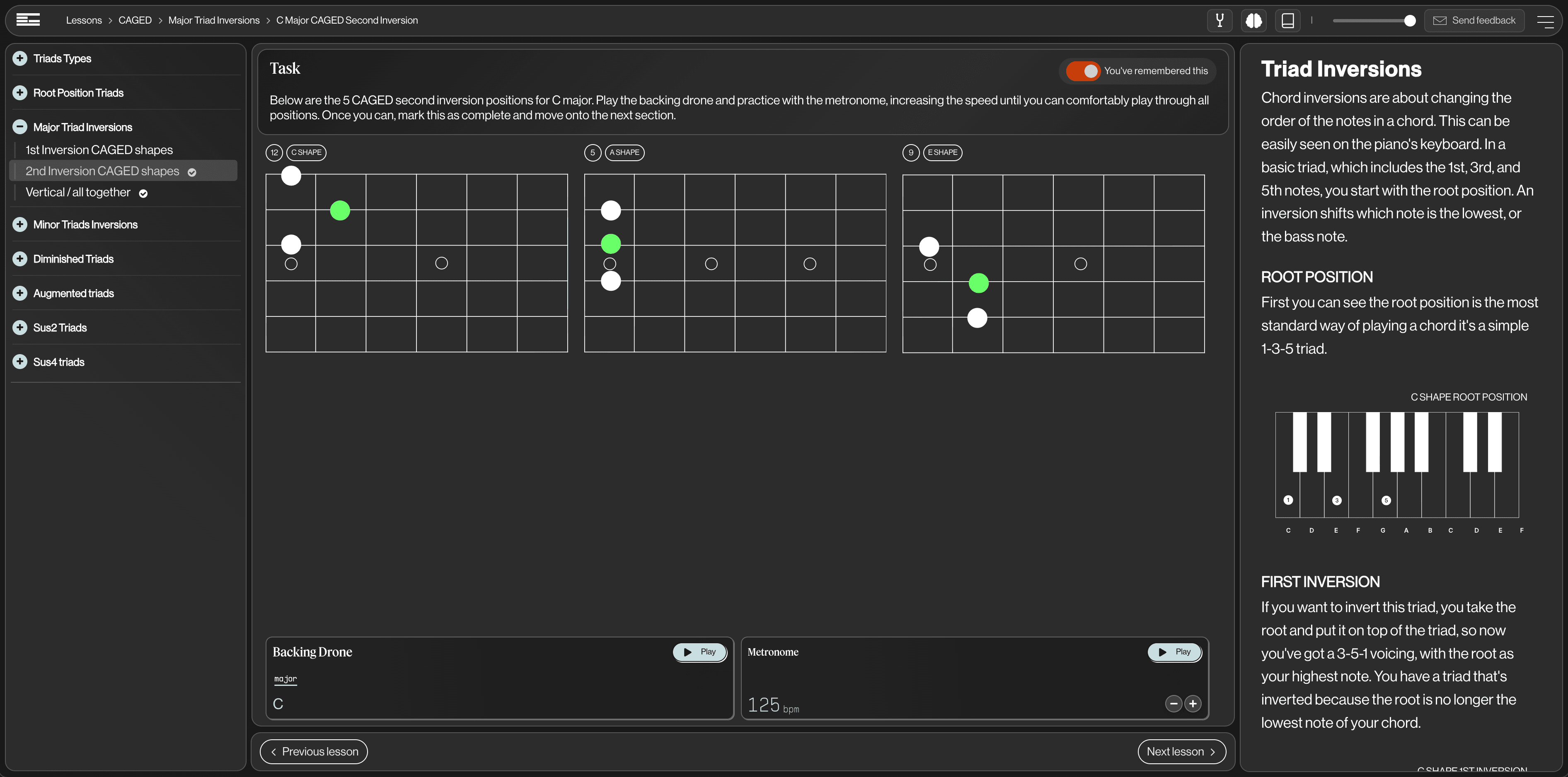Increase metronome bpm with plus button

(1193, 704)
